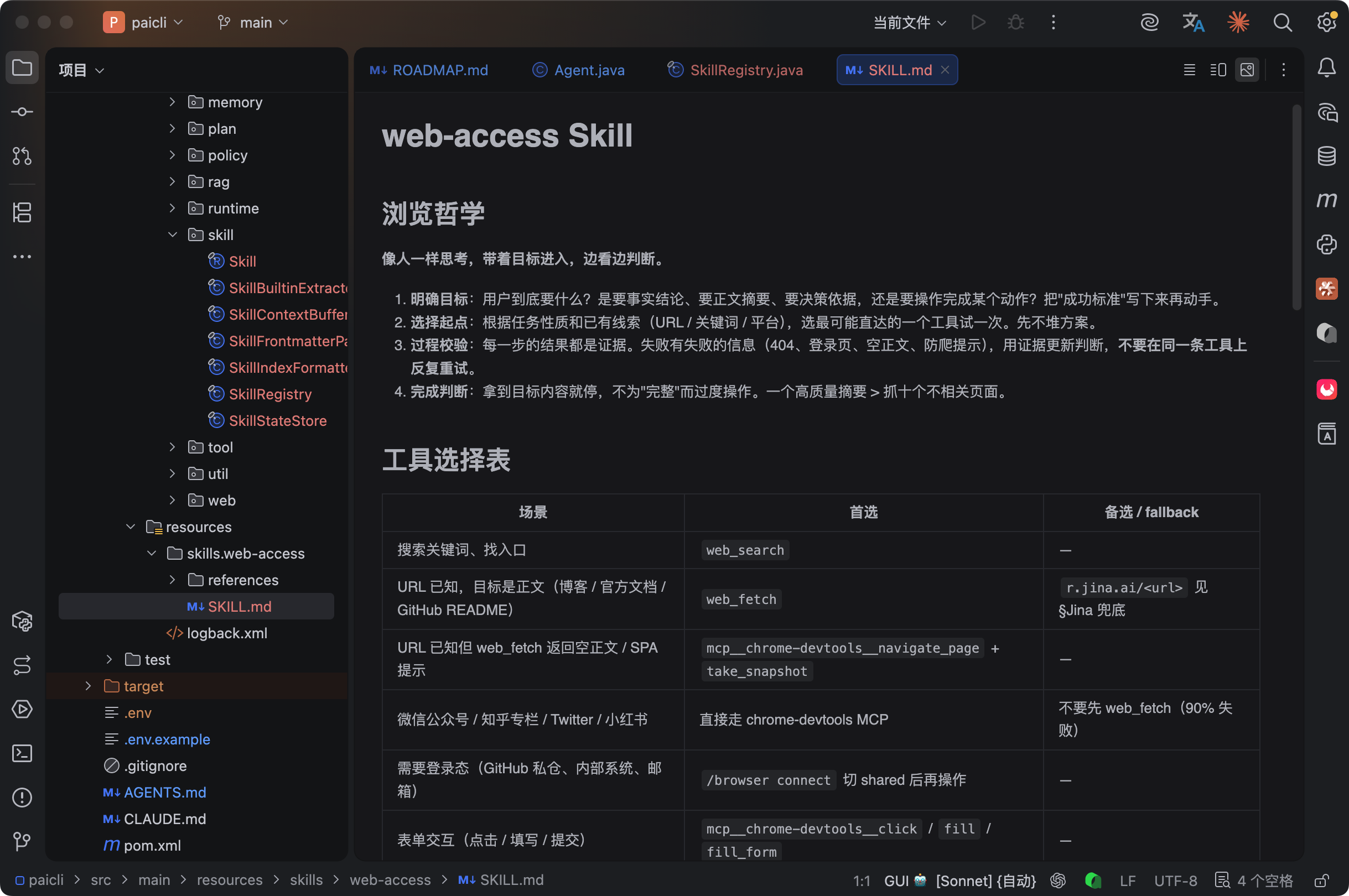
Task: Expand the target folder
Action: click(x=88, y=686)
